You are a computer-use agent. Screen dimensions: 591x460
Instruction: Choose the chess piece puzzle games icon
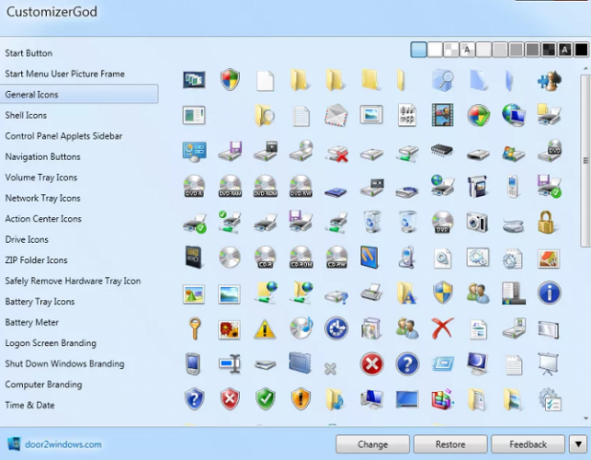[549, 81]
